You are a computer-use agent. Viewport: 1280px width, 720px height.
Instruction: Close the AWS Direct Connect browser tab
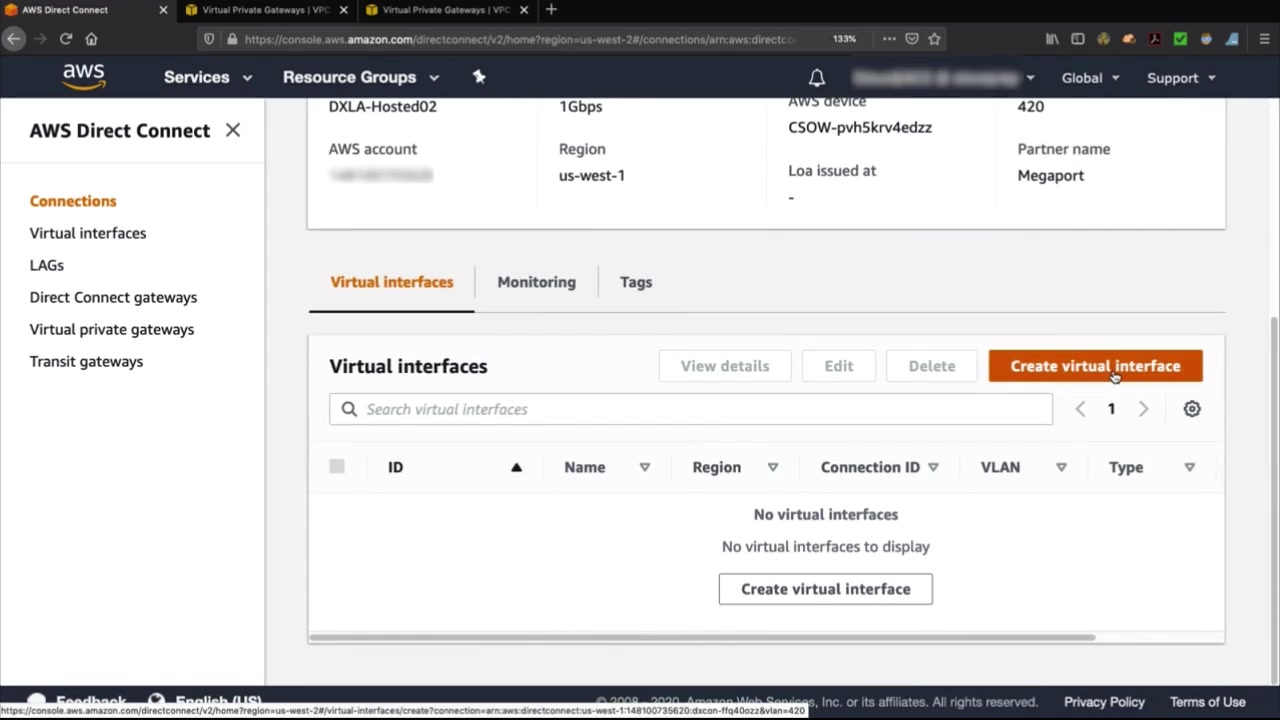point(163,10)
